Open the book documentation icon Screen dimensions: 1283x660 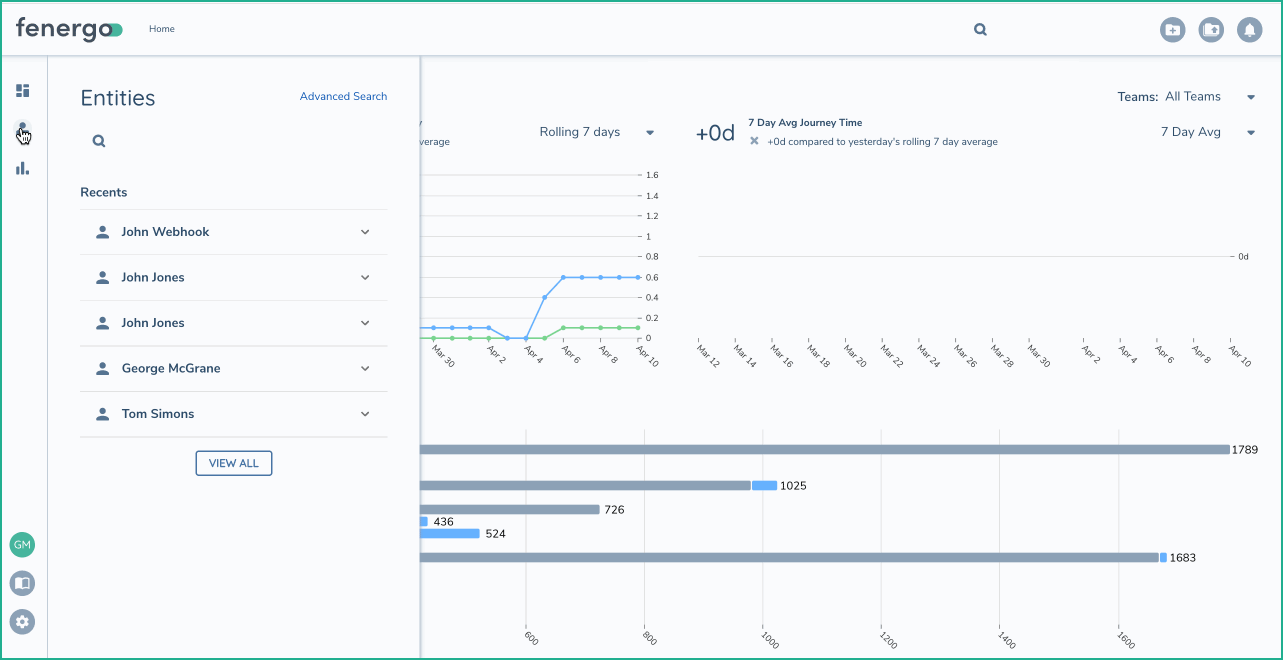coord(22,583)
